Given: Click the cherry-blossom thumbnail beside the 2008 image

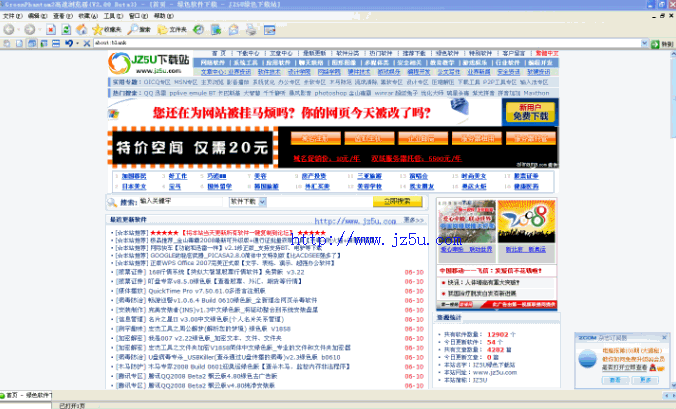Looking at the screenshot, I should 467,221.
